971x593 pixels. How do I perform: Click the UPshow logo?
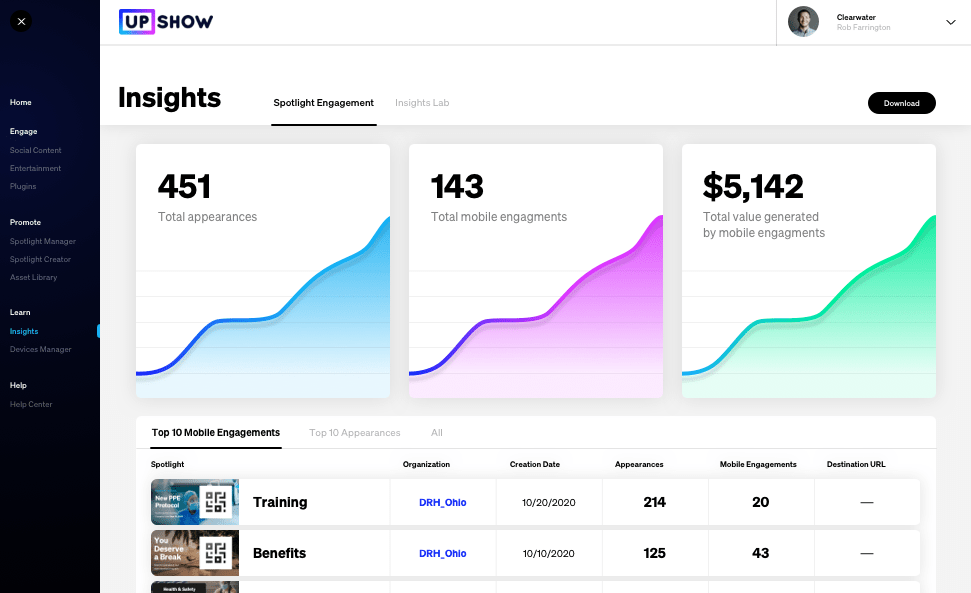[x=166, y=20]
